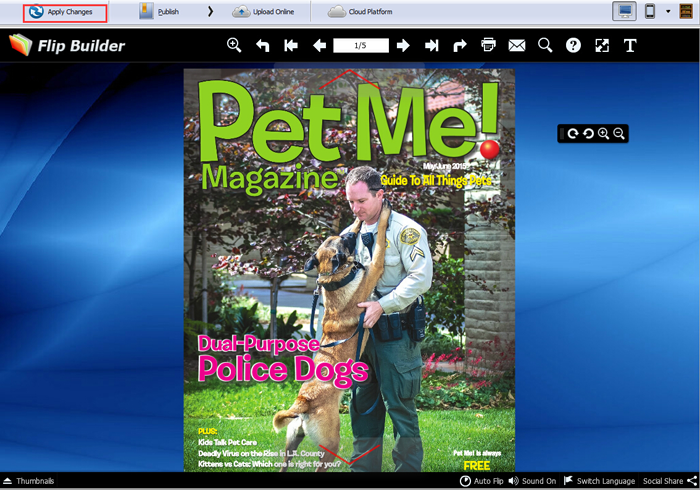Open the search magnifier tool
This screenshot has height=490, width=700.
point(545,45)
